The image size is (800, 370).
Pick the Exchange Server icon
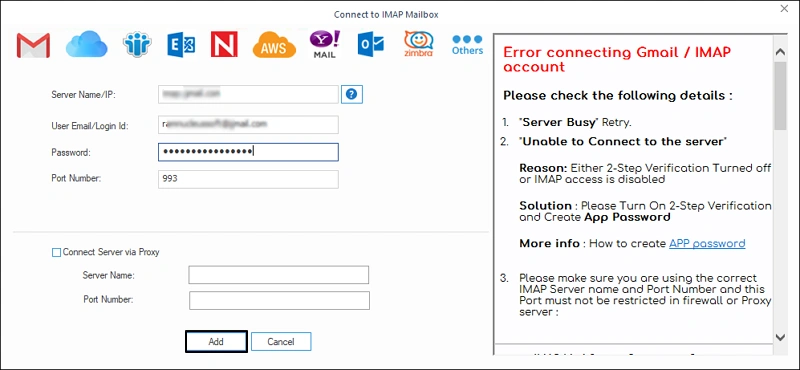(x=181, y=44)
